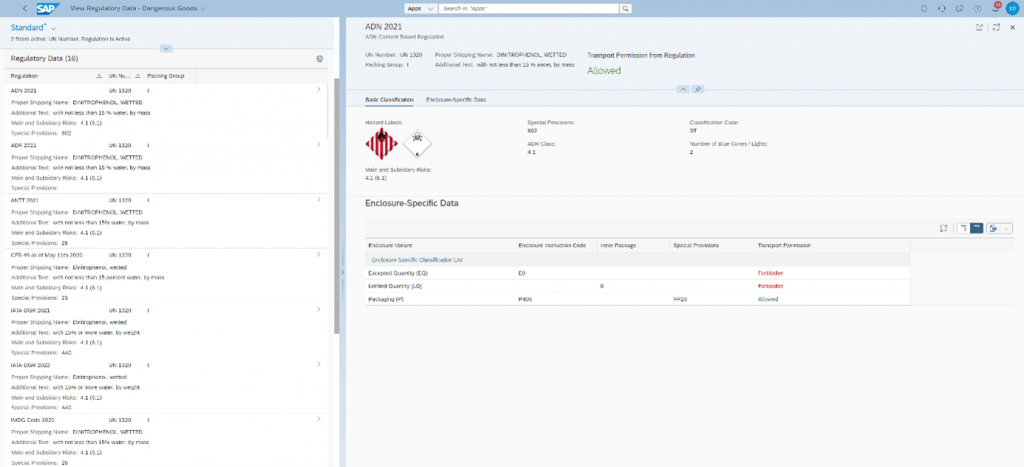Expand the filter bar header
The image size is (1024, 467).
166,48
